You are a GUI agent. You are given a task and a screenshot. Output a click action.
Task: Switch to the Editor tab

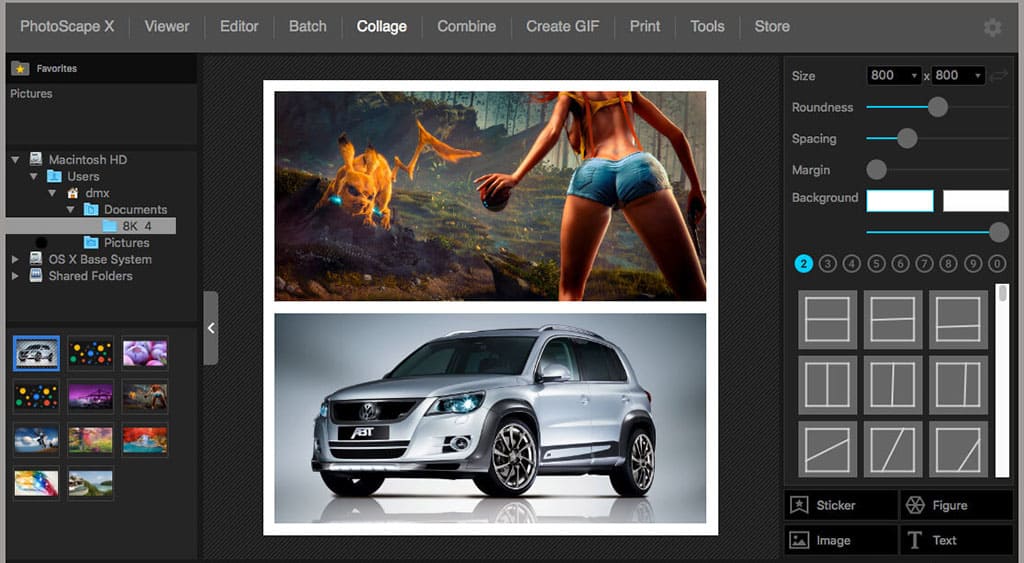click(239, 27)
